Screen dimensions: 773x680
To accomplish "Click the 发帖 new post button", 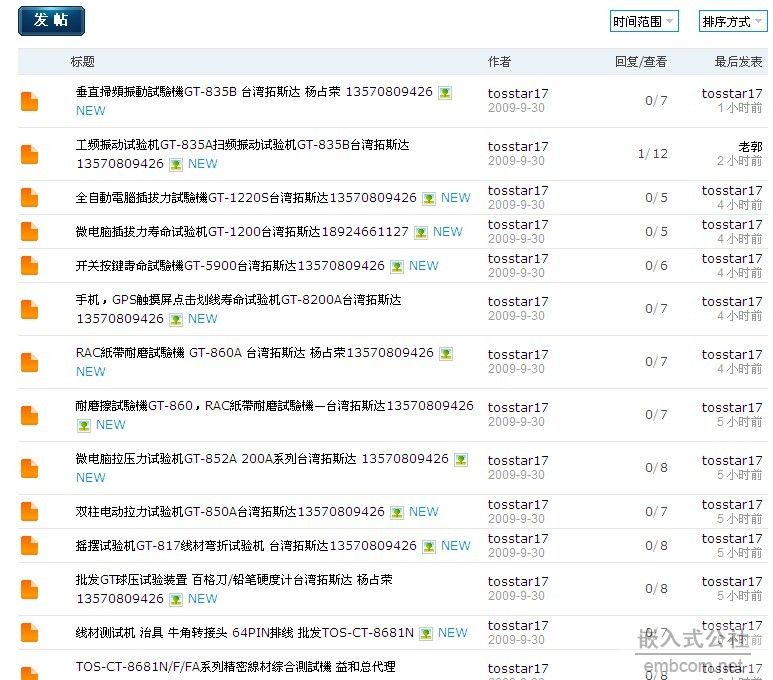I will [x=51, y=21].
